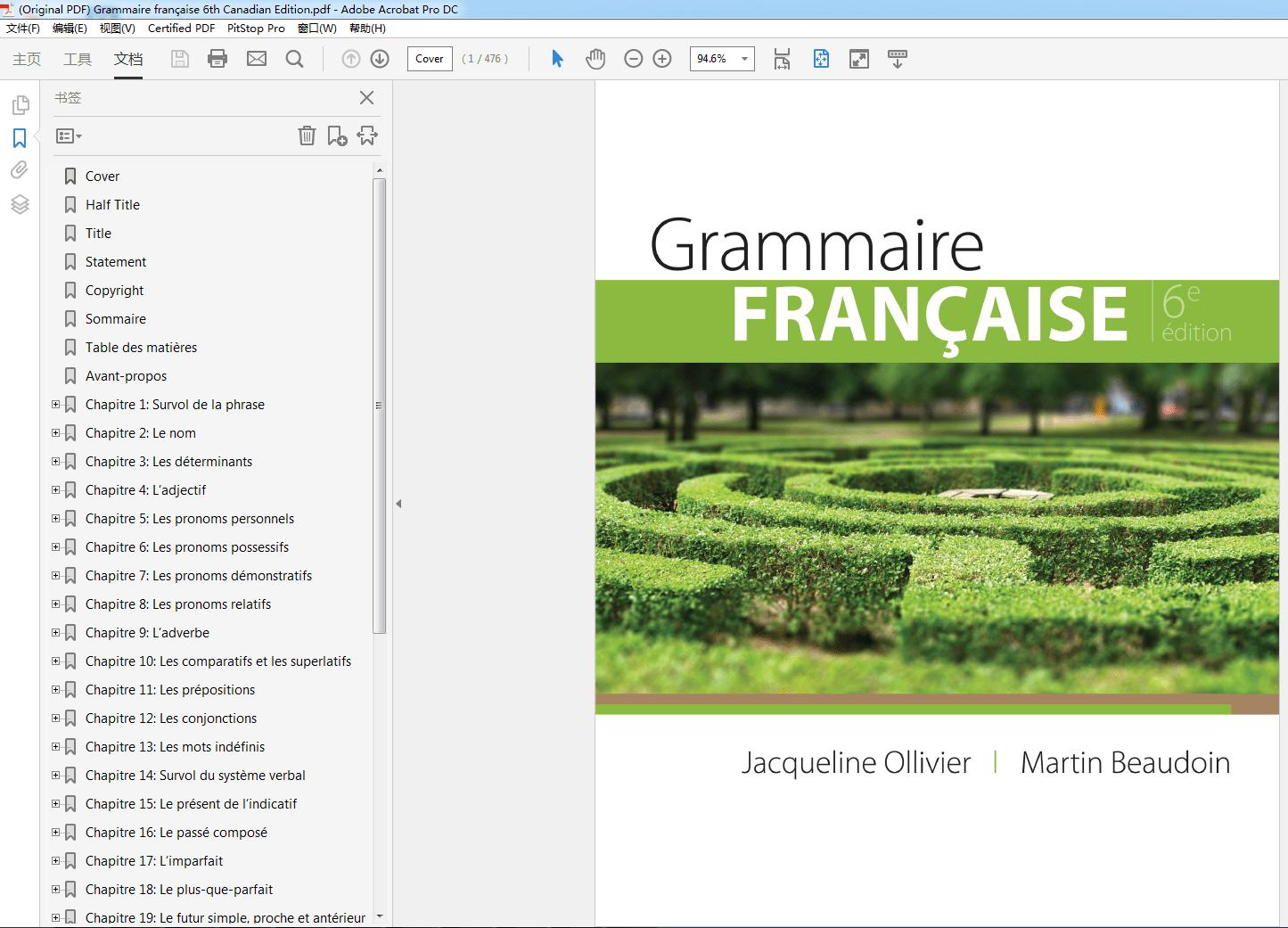Delete selected bookmark trash icon
Screen dimensions: 1288x928
pyautogui.click(x=307, y=136)
